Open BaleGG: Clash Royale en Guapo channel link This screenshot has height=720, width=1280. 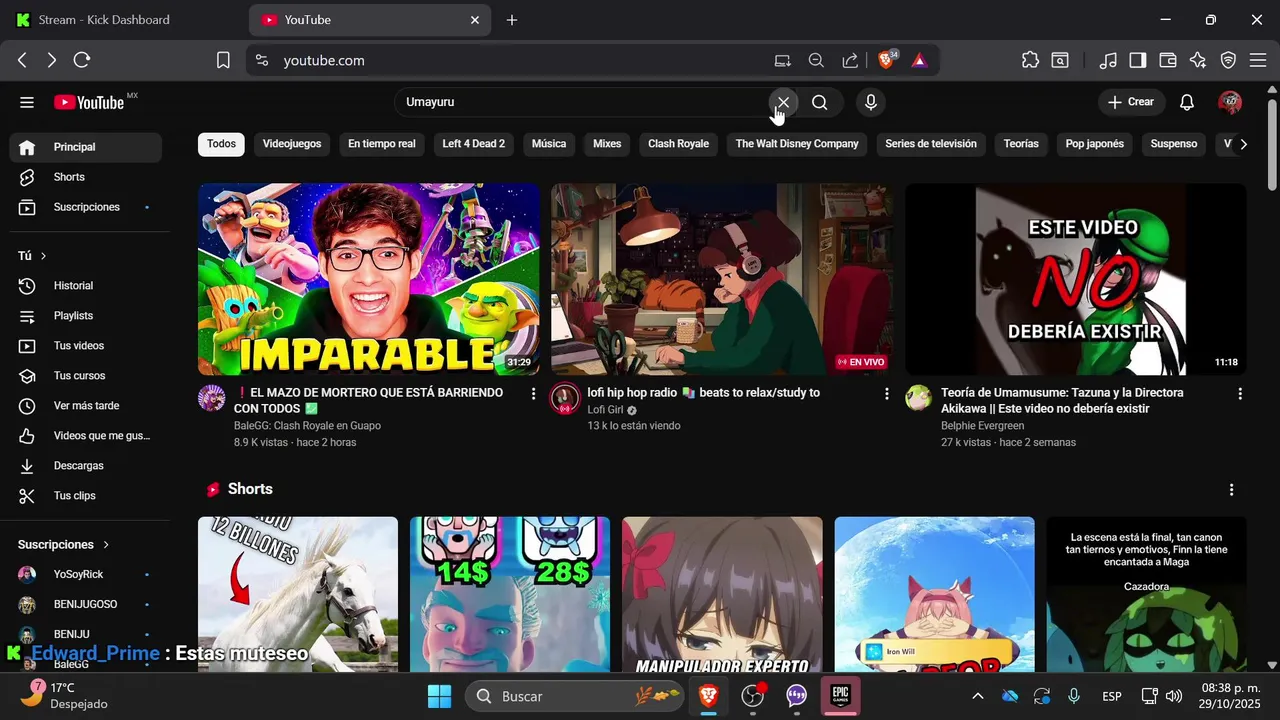pyautogui.click(x=307, y=426)
